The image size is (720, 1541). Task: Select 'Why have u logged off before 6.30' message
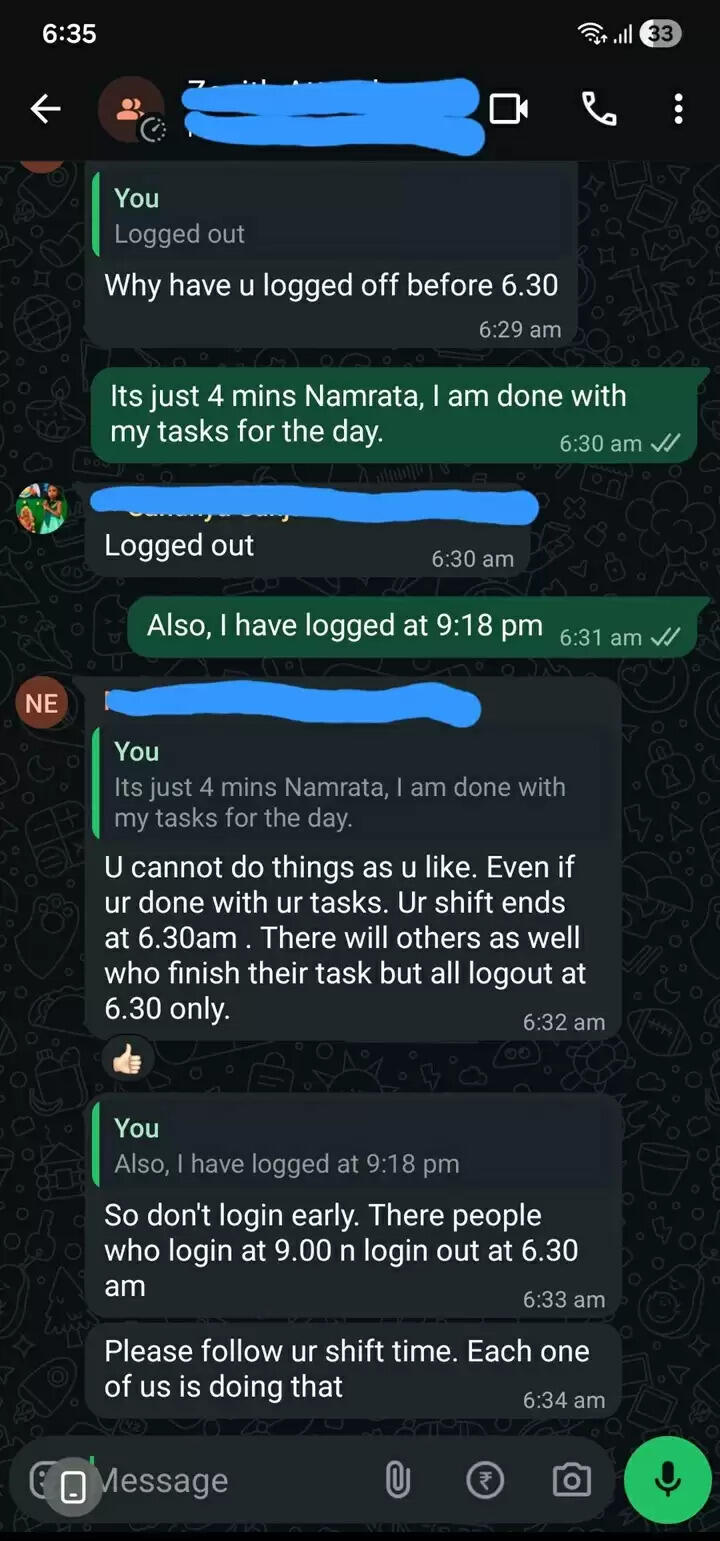tap(331, 285)
